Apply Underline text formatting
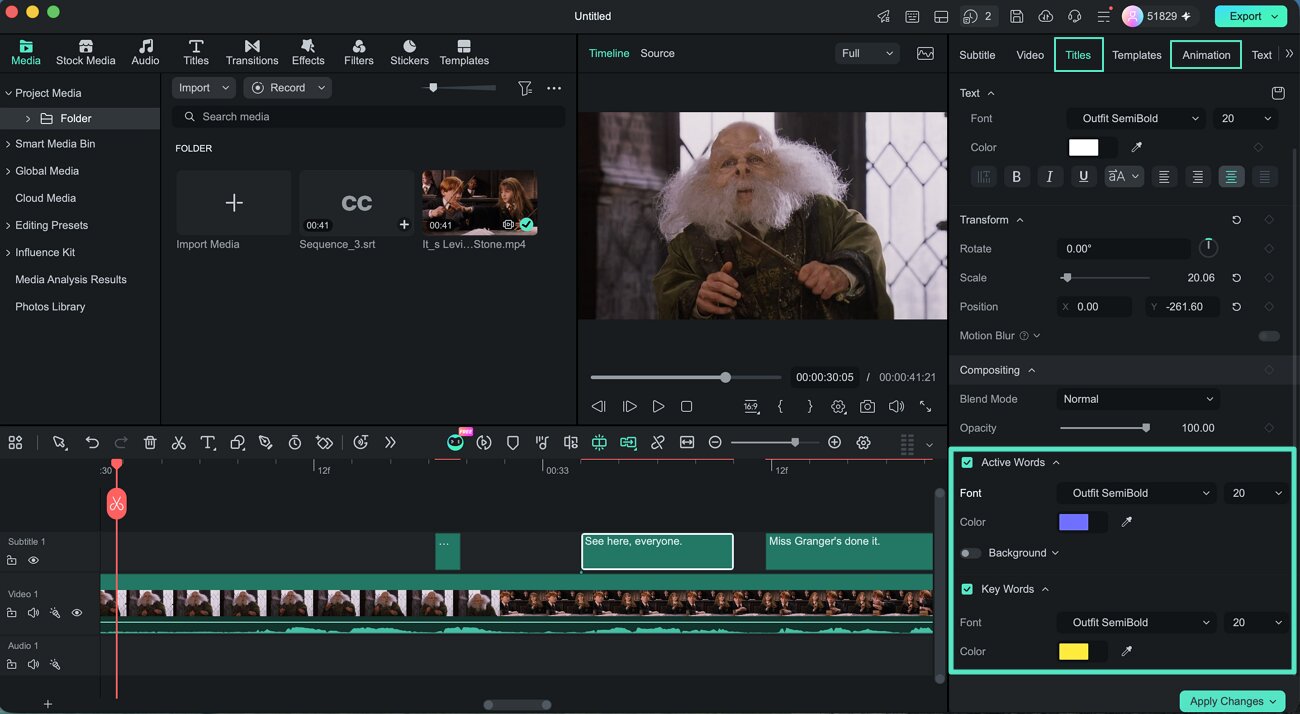The width and height of the screenshot is (1300, 714). [1083, 177]
